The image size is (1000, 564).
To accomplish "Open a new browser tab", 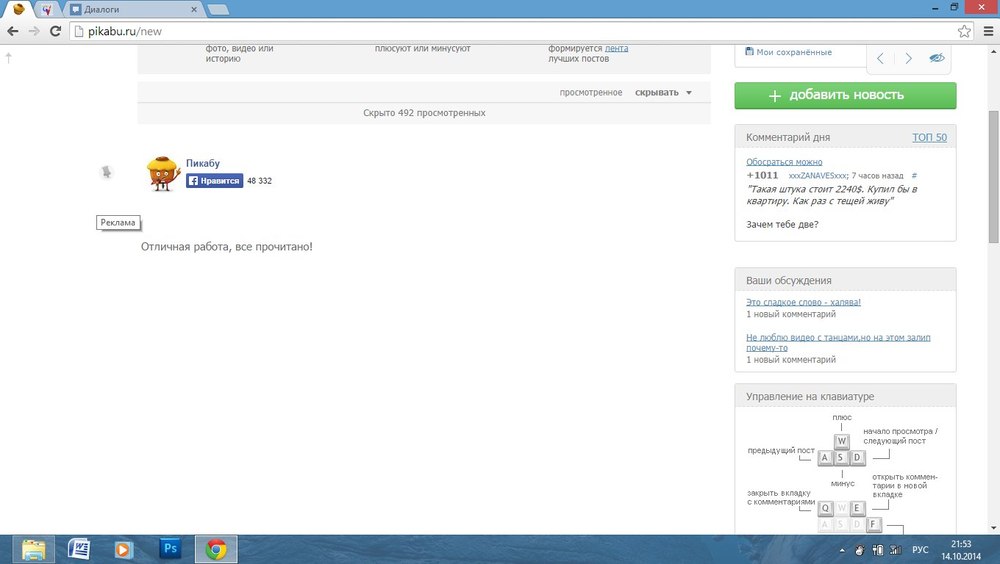I will [217, 9].
